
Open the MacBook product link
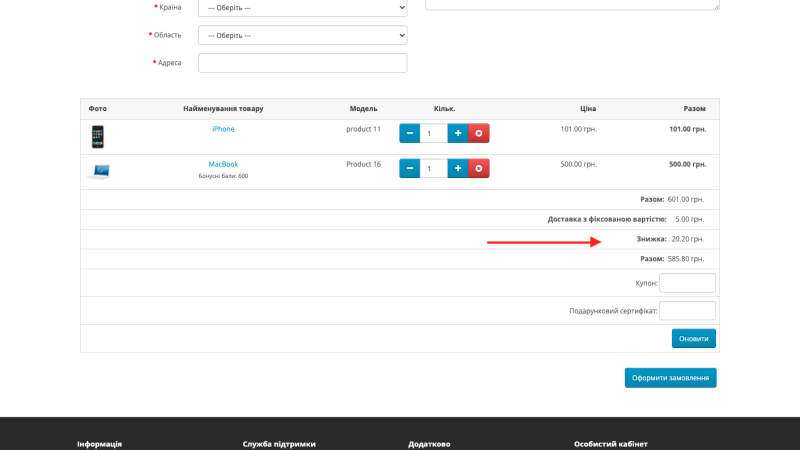(x=223, y=164)
